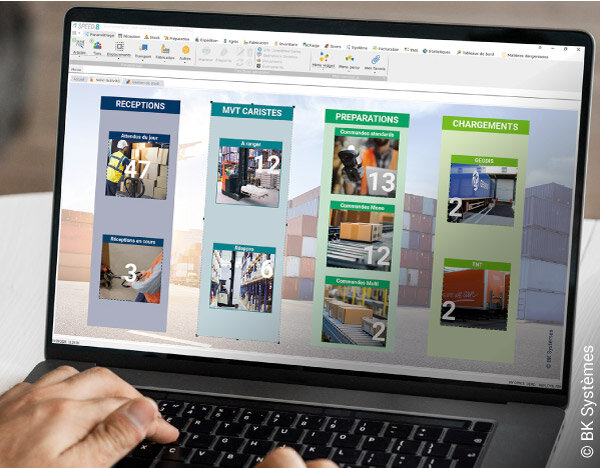Open the Menu Métier ribbon icon
The width and height of the screenshot is (600, 468).
click(x=349, y=61)
